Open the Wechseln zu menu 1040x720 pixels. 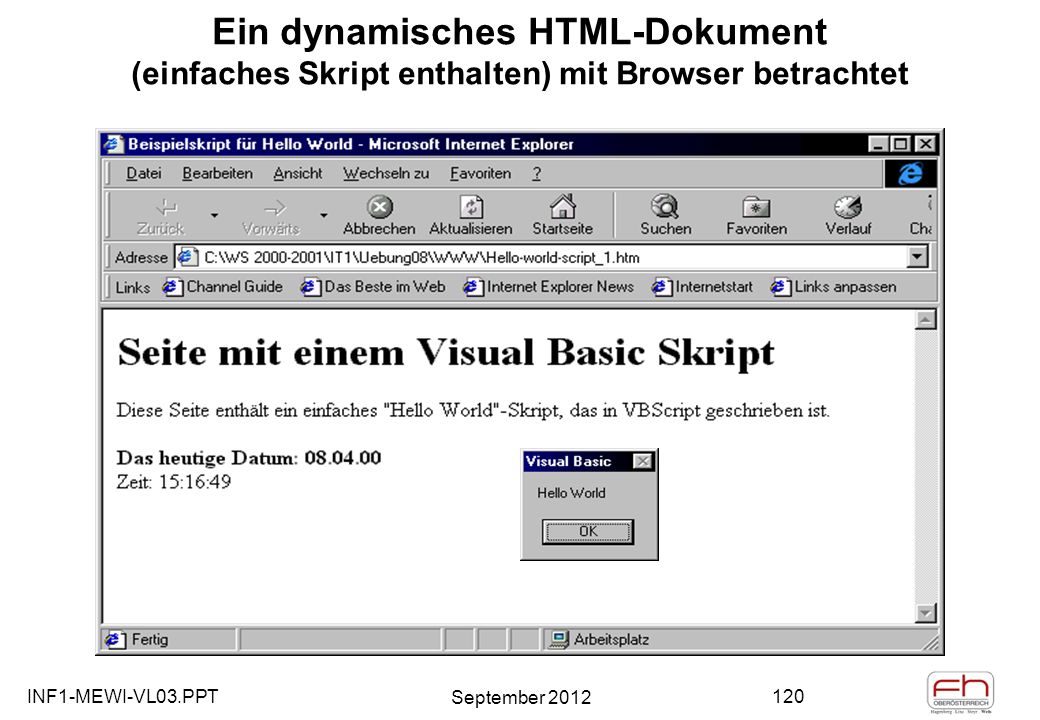(386, 174)
